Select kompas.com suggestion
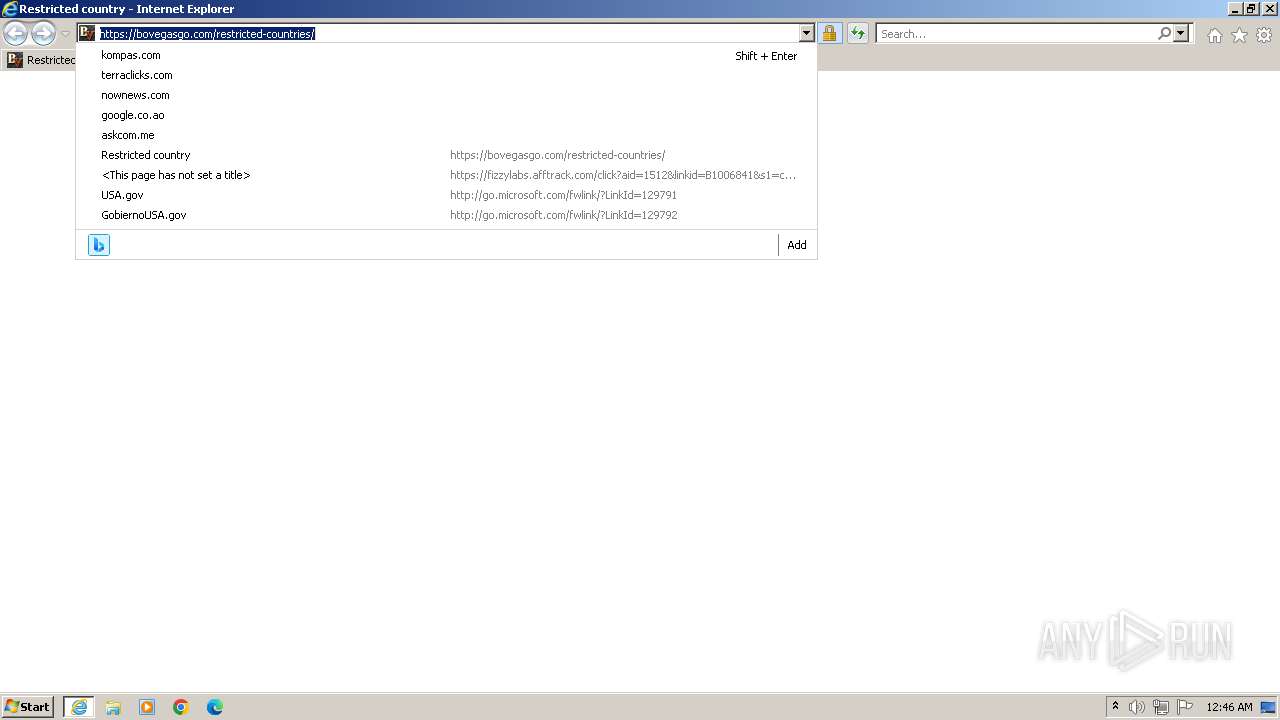Image resolution: width=1280 pixels, height=720 pixels. (446, 55)
